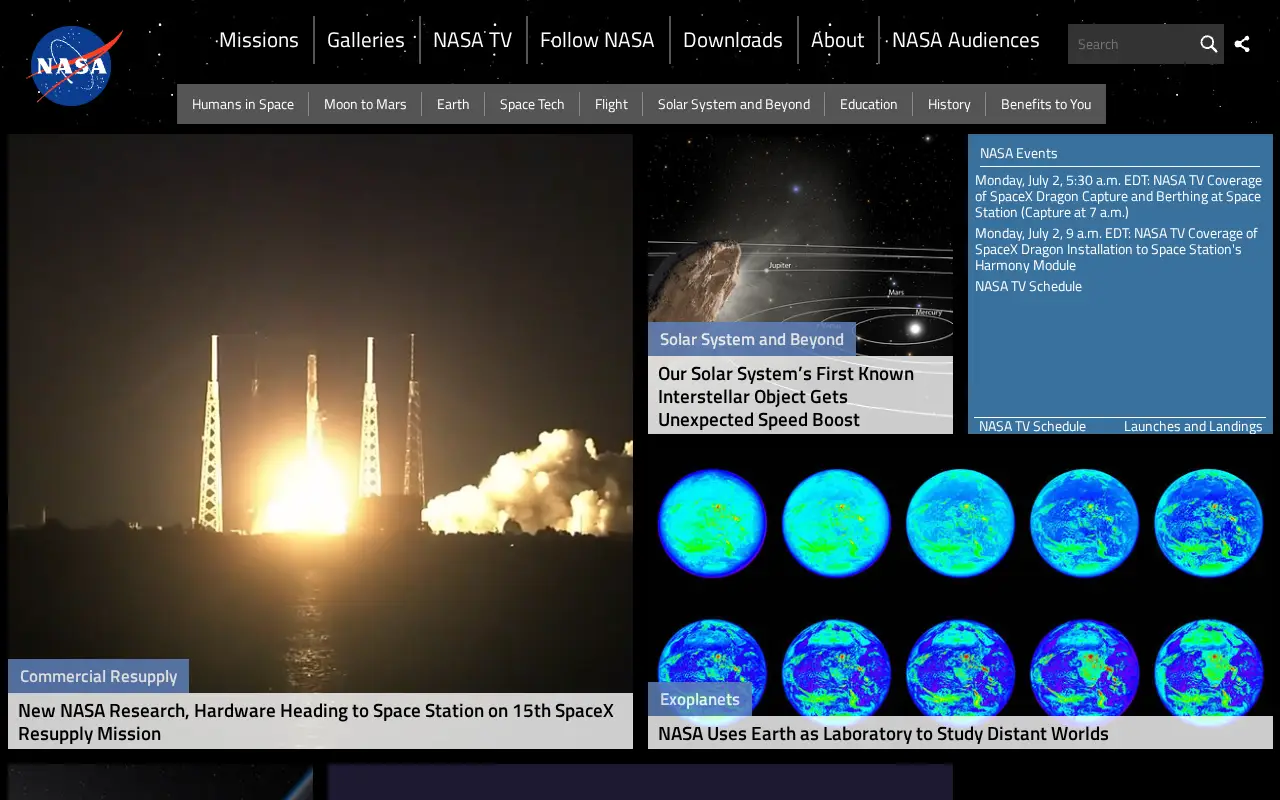This screenshot has height=800, width=1280.
Task: Focus the Search input field
Action: point(1132,44)
